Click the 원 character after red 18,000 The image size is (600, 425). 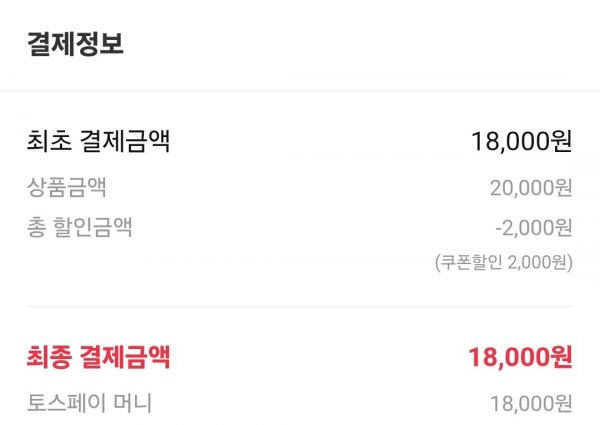(561, 357)
